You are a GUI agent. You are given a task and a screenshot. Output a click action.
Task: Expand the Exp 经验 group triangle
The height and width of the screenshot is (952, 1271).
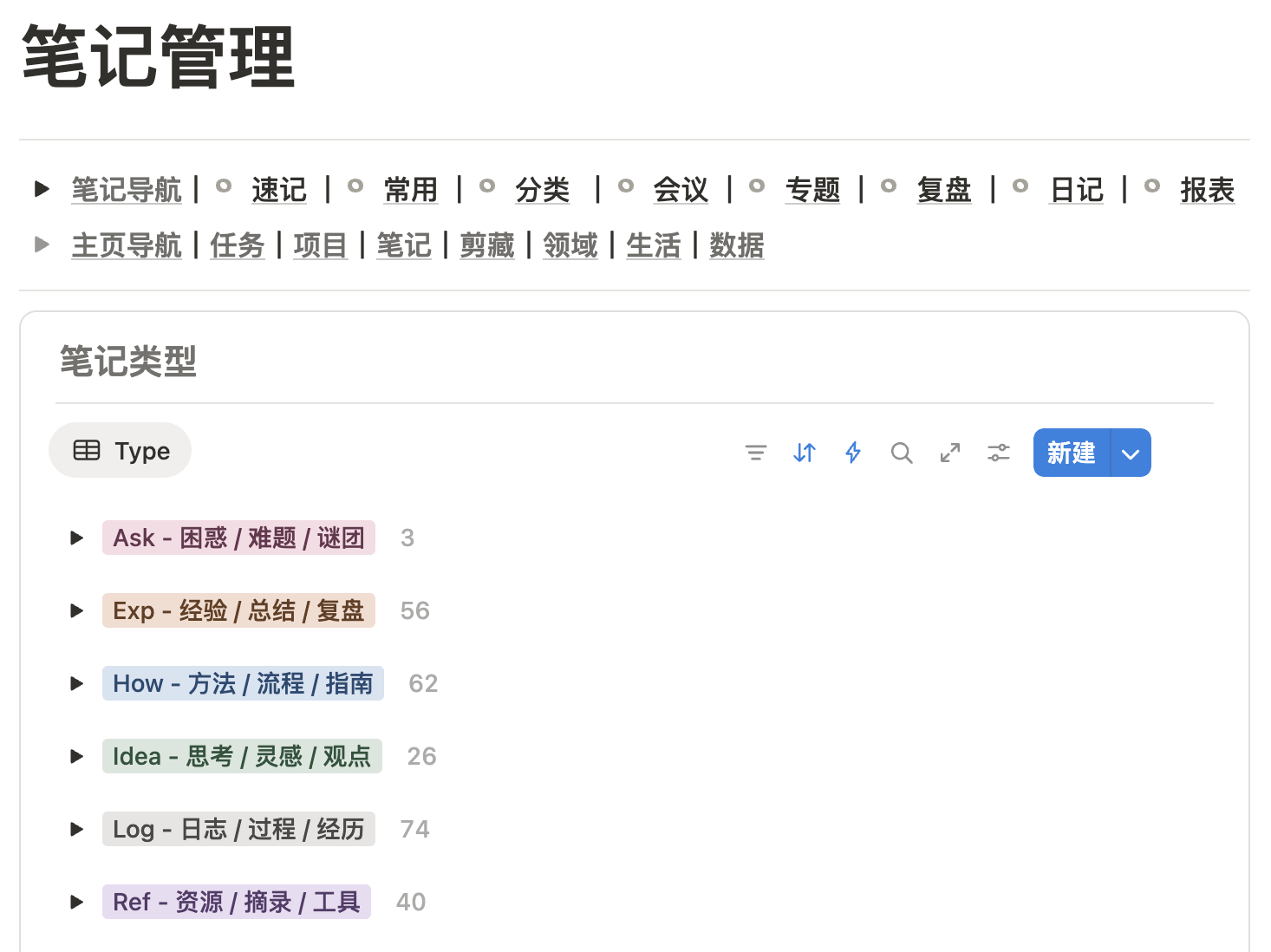point(77,610)
